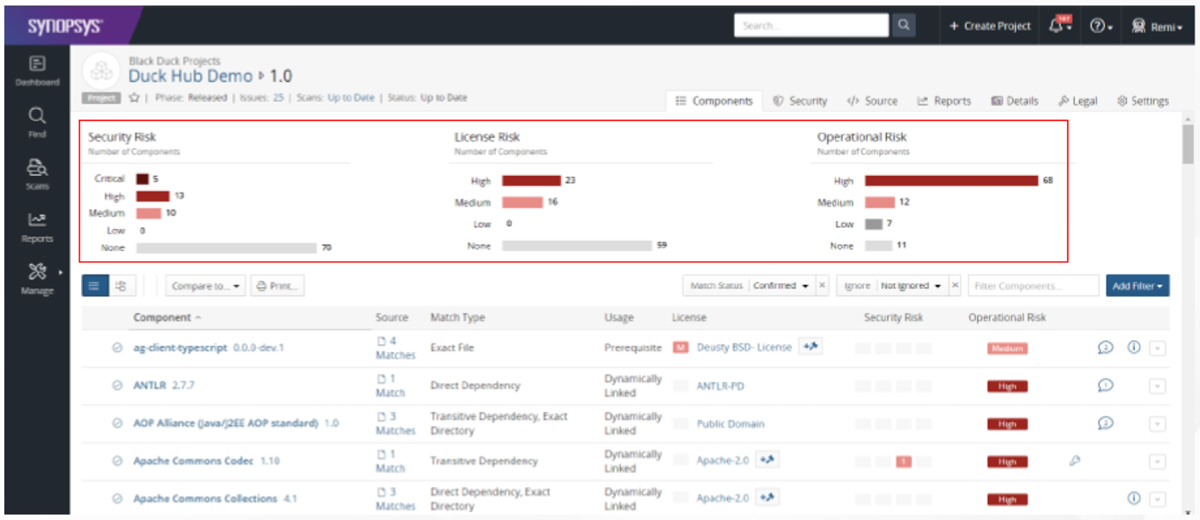Click the Find magnifier icon in sidebar
1200x520 pixels.
click(x=36, y=119)
